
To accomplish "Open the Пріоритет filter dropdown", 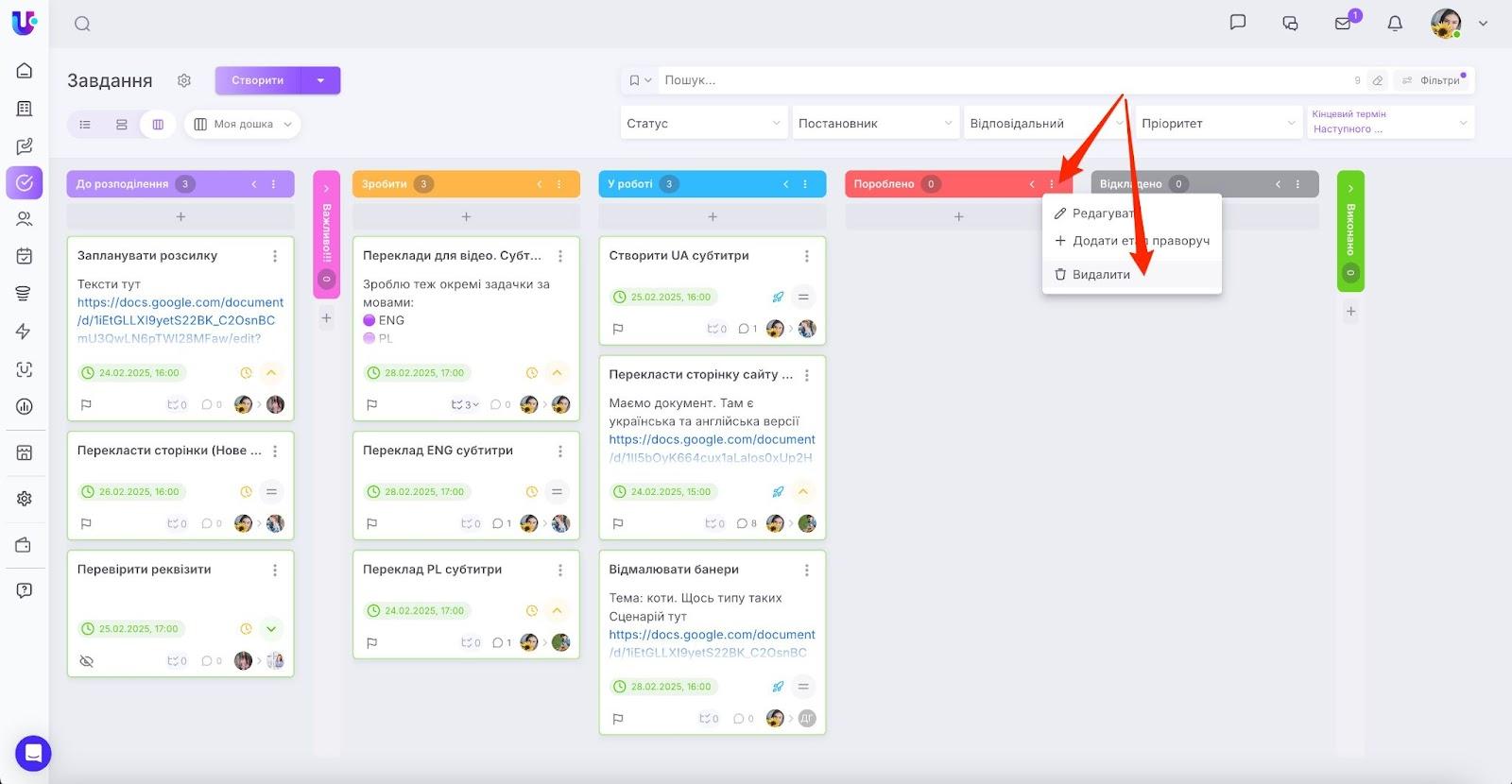I will click(x=1219, y=123).
